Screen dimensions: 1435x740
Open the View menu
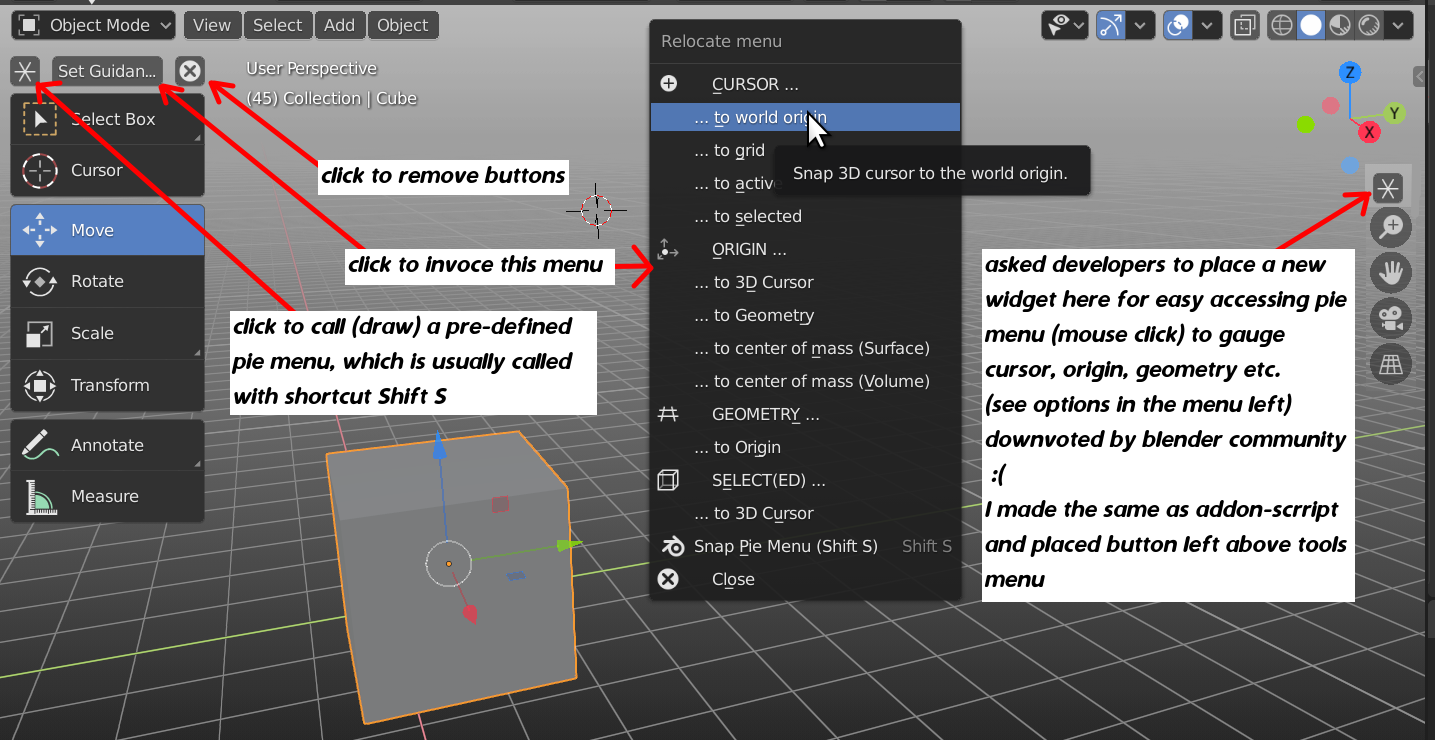tap(212, 25)
